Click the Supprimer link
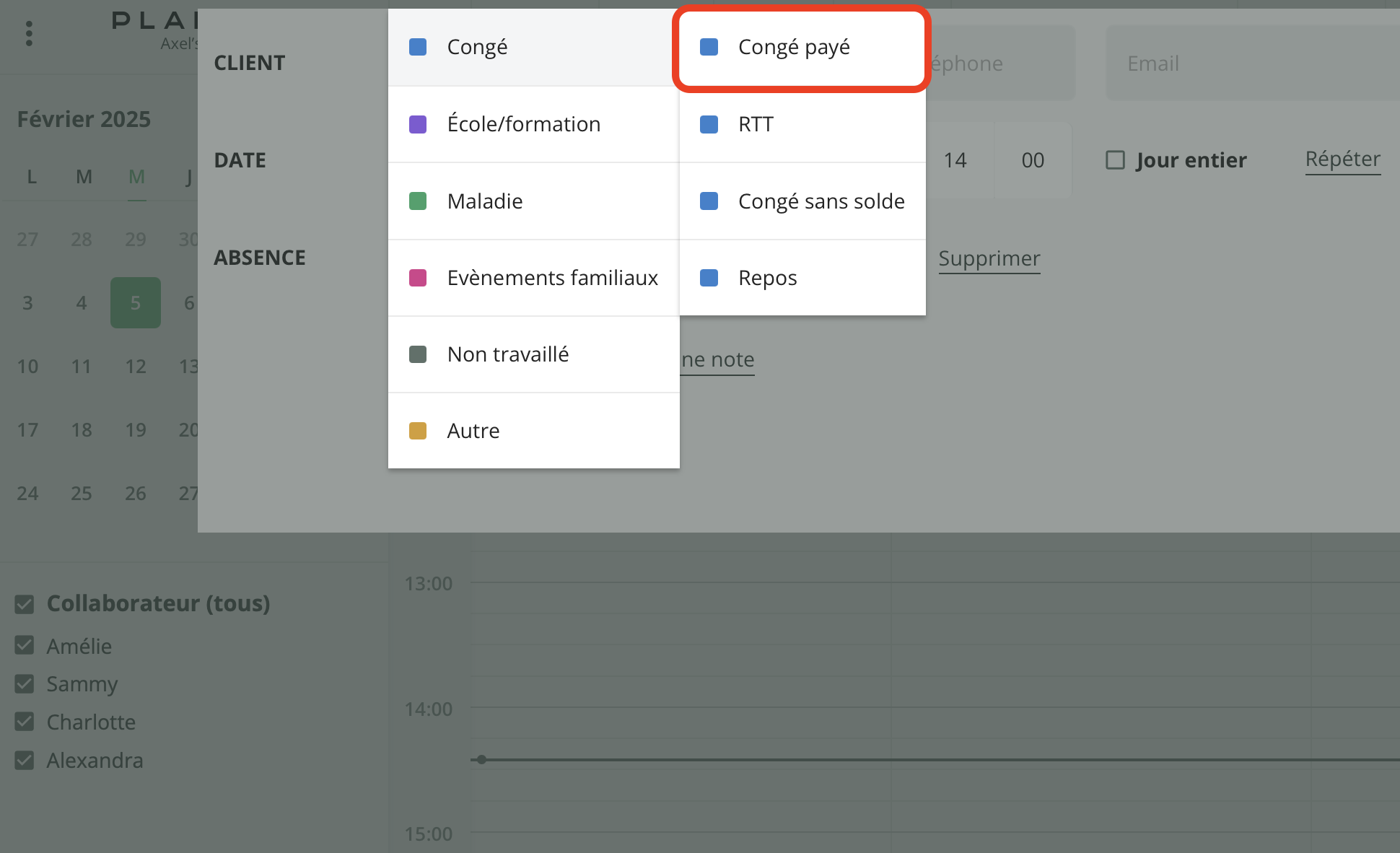The width and height of the screenshot is (1400, 853). 989,258
